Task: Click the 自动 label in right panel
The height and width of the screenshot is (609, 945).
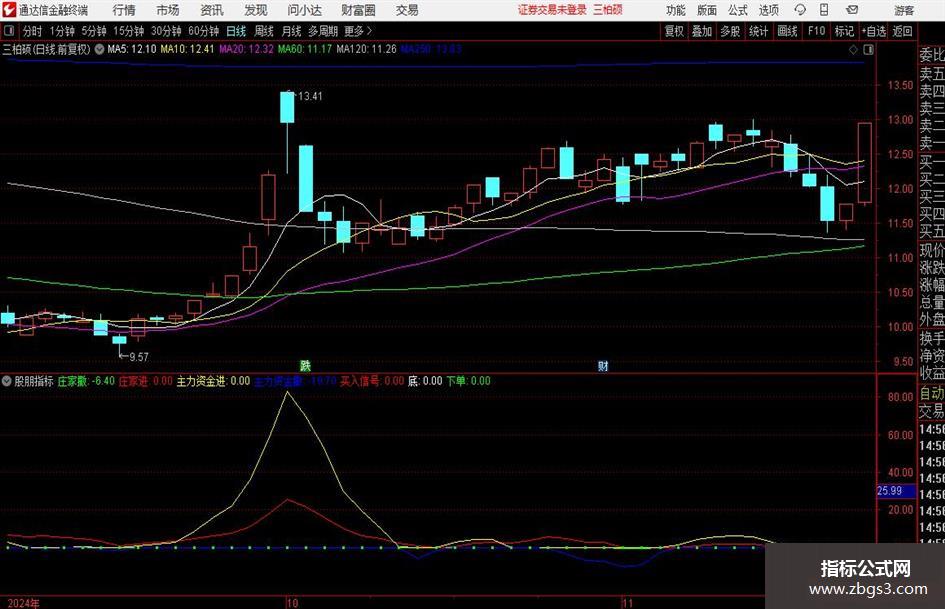Action: (x=932, y=394)
